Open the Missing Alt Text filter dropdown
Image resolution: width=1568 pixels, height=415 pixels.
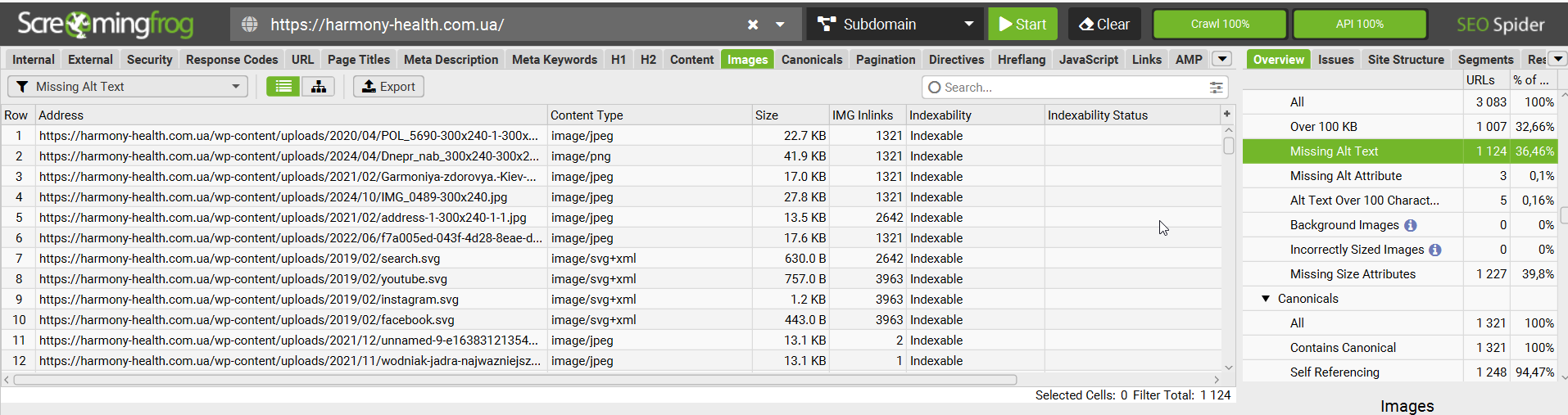[x=128, y=86]
